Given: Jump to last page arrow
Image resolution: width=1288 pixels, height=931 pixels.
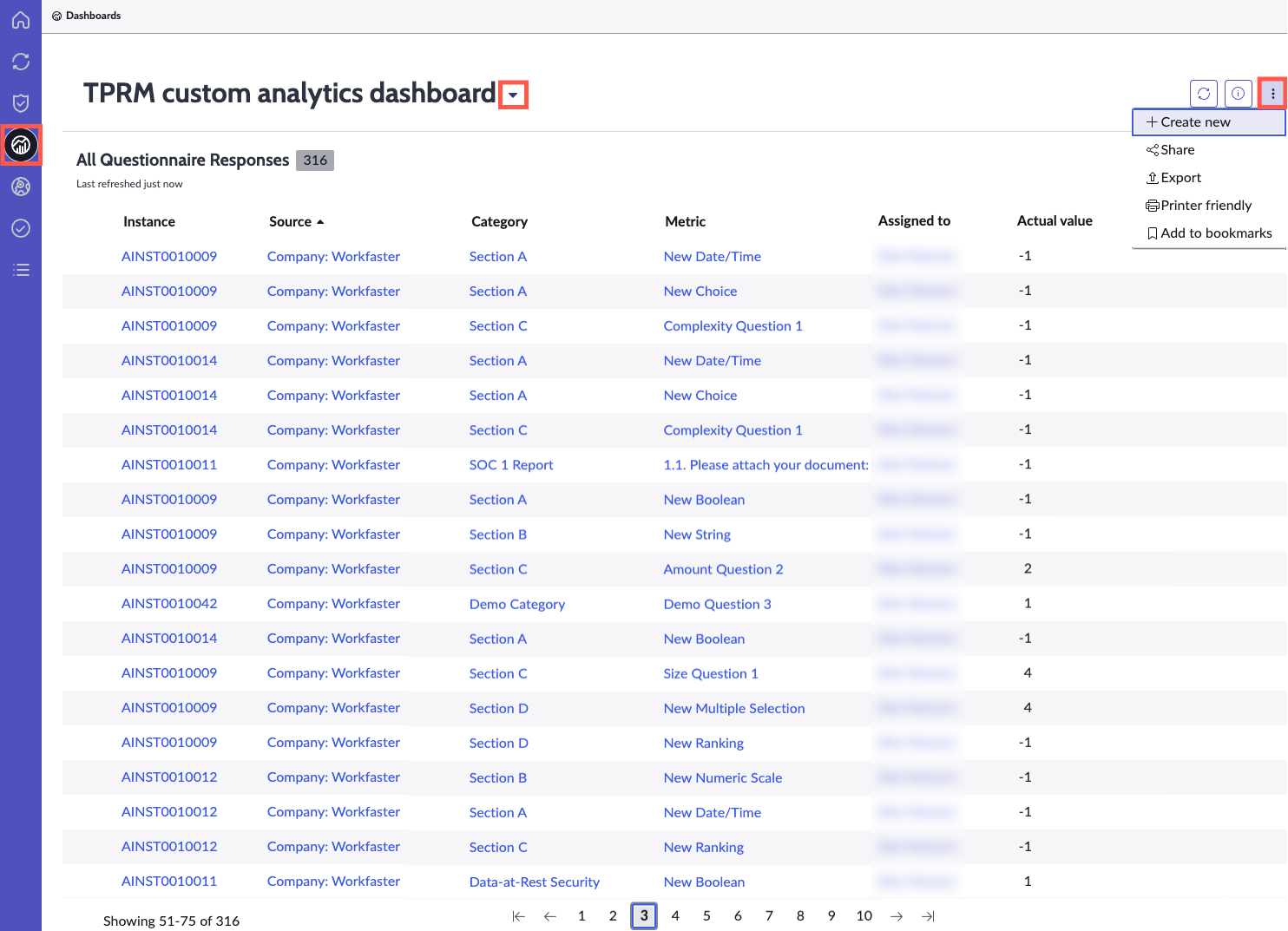Looking at the screenshot, I should (928, 916).
